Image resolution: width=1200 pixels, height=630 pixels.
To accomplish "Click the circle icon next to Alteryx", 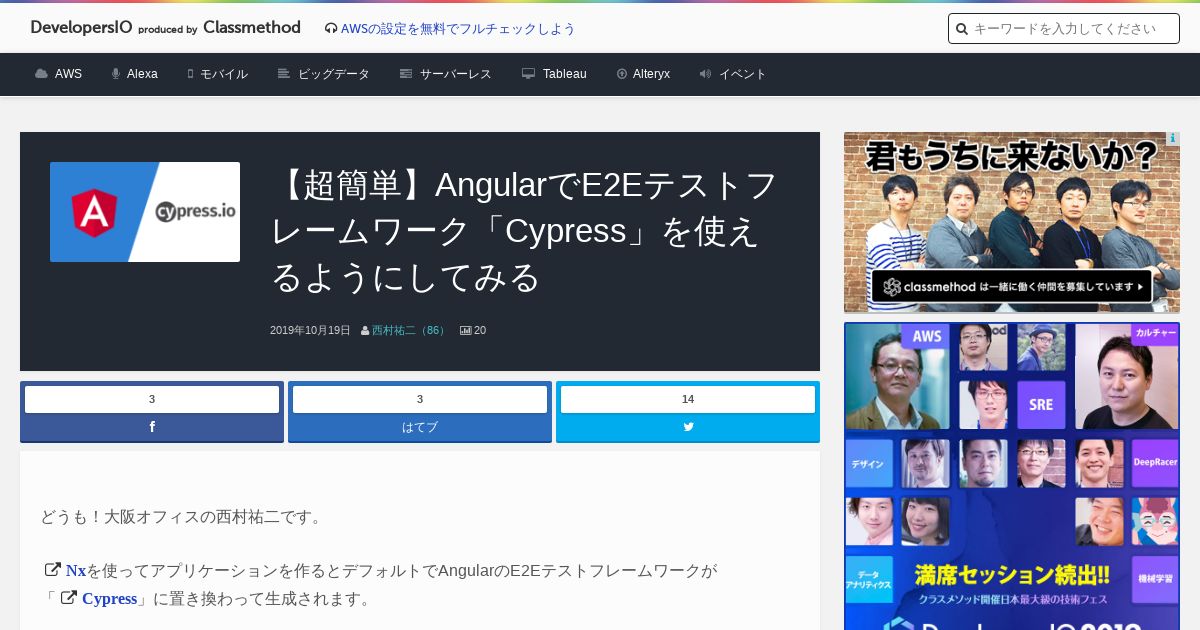I will click(x=622, y=74).
